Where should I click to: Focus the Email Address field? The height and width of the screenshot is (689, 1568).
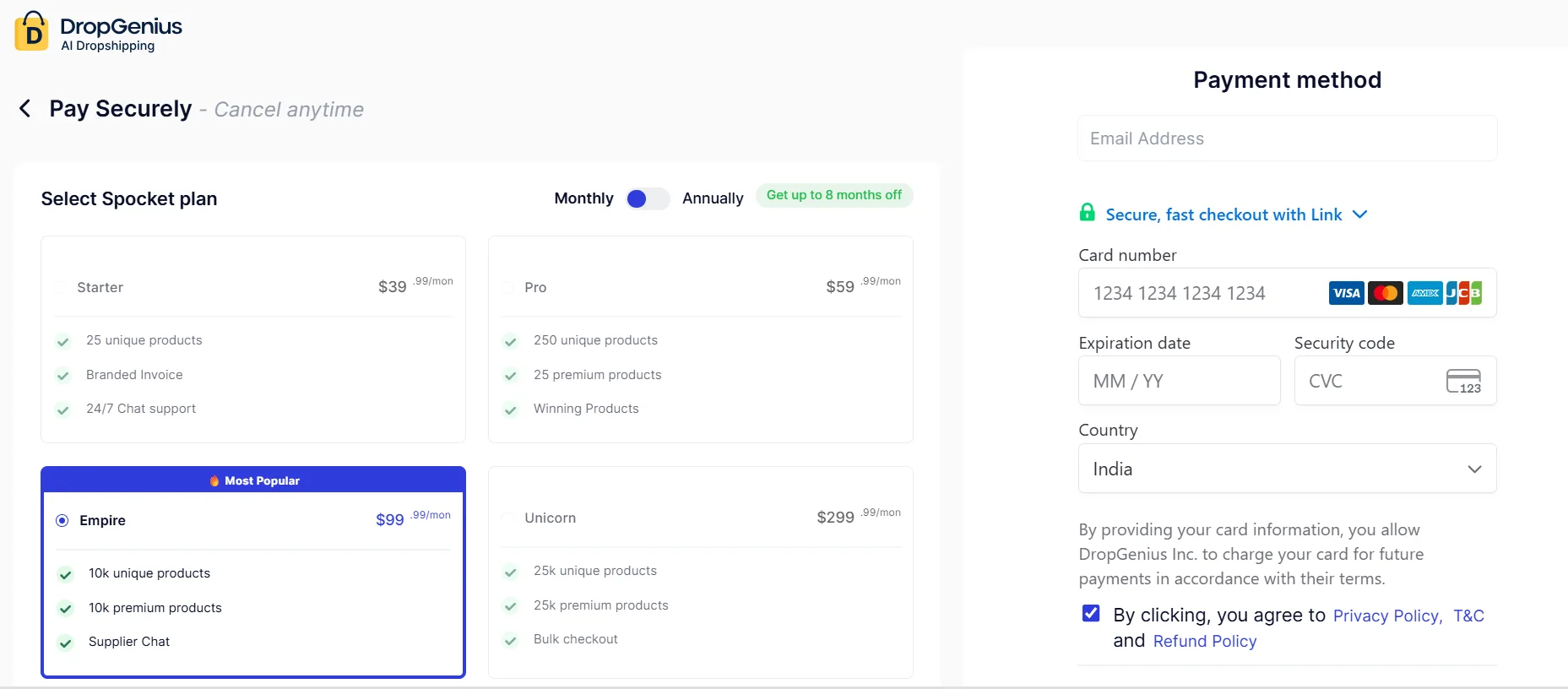[x=1287, y=138]
